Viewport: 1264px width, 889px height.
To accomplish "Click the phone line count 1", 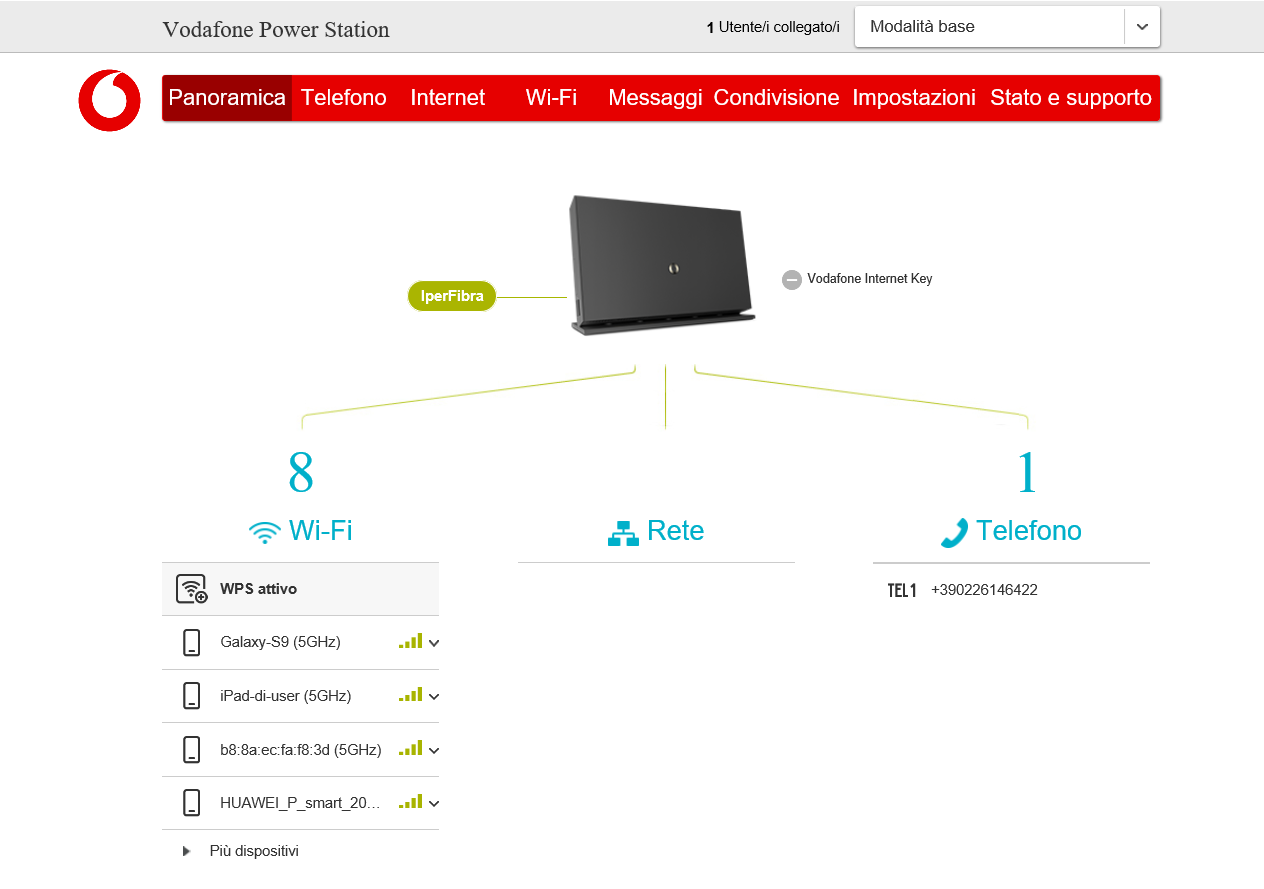I will tap(1027, 473).
